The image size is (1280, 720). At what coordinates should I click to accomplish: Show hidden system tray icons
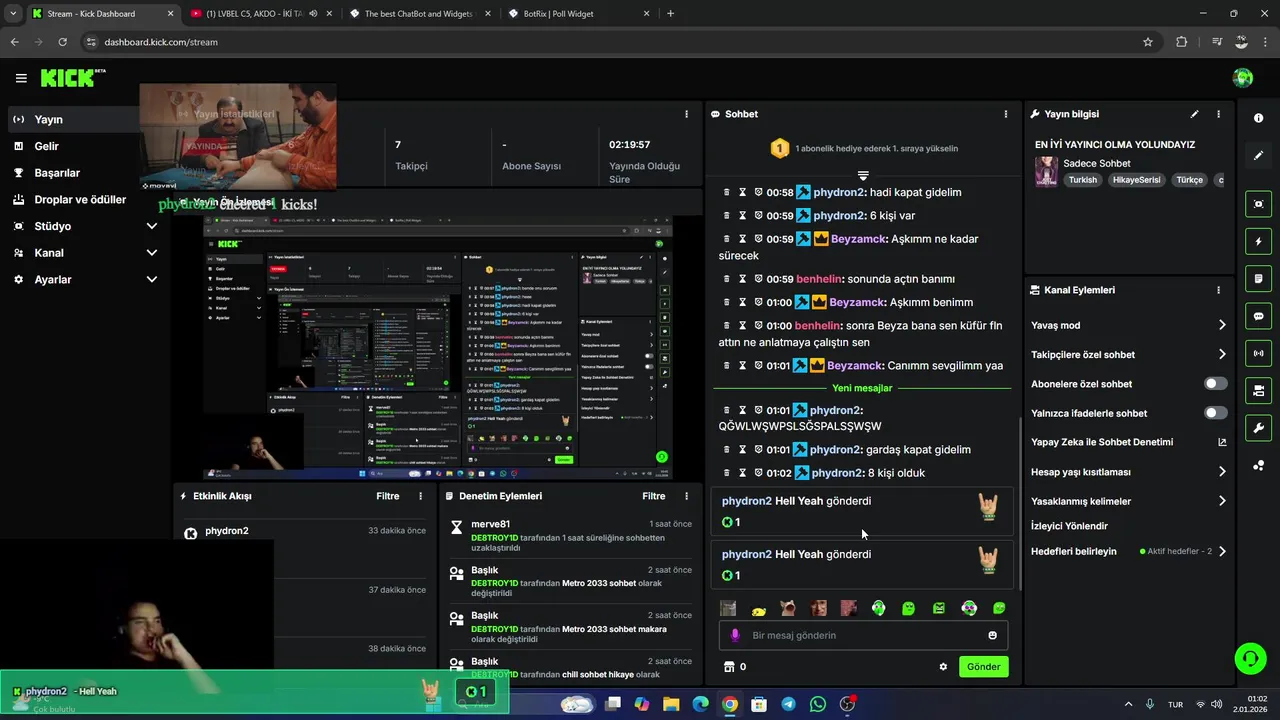pos(1128,704)
